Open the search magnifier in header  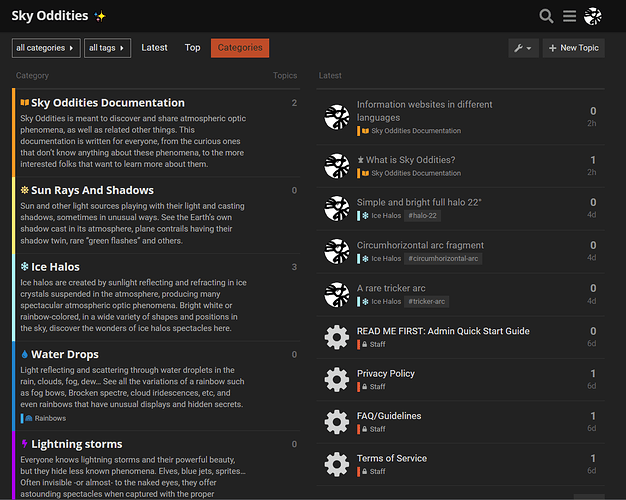click(546, 16)
